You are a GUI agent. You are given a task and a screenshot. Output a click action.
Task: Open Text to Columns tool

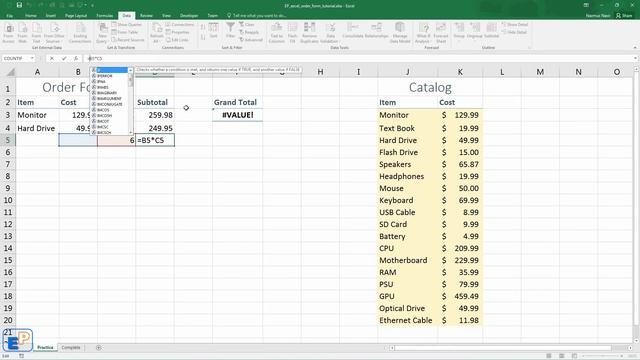click(277, 33)
